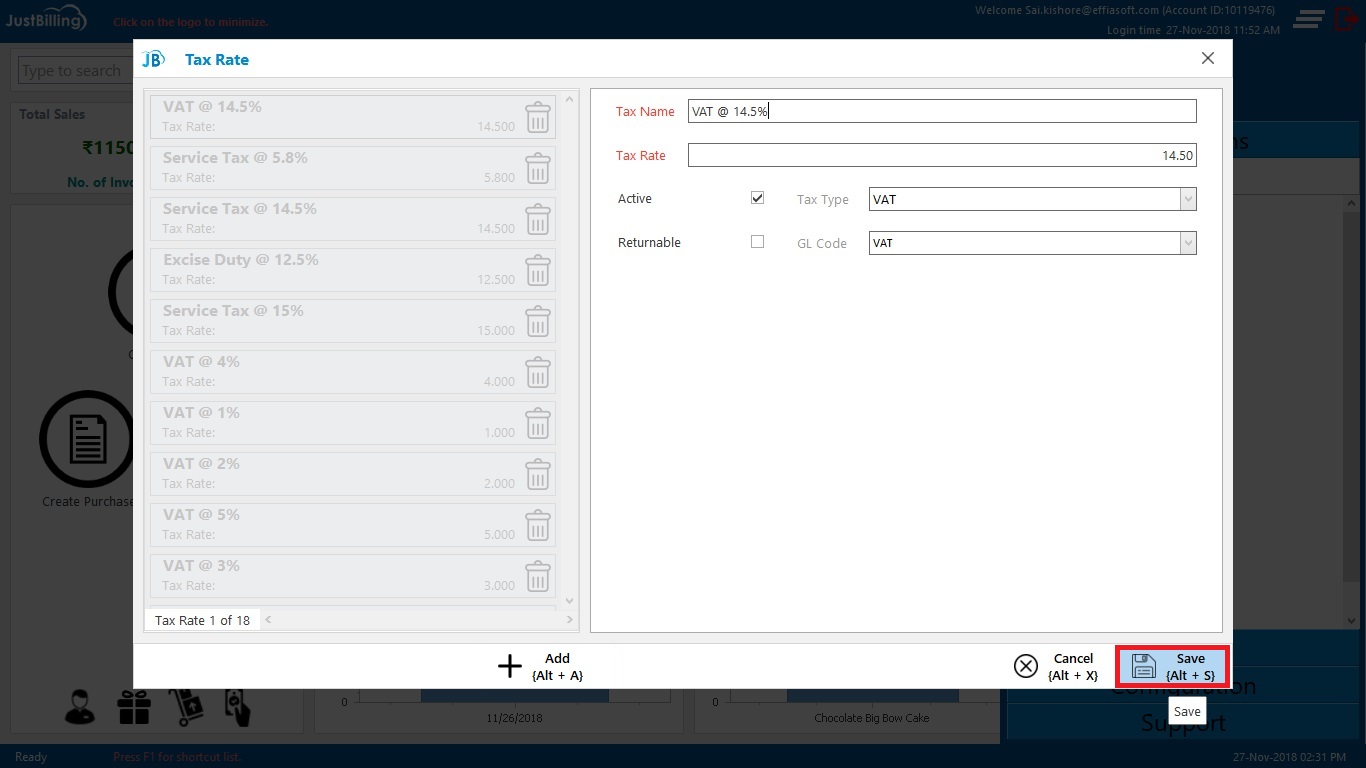
Task: Open the hamburger menu in main window
Action: [x=1309, y=18]
